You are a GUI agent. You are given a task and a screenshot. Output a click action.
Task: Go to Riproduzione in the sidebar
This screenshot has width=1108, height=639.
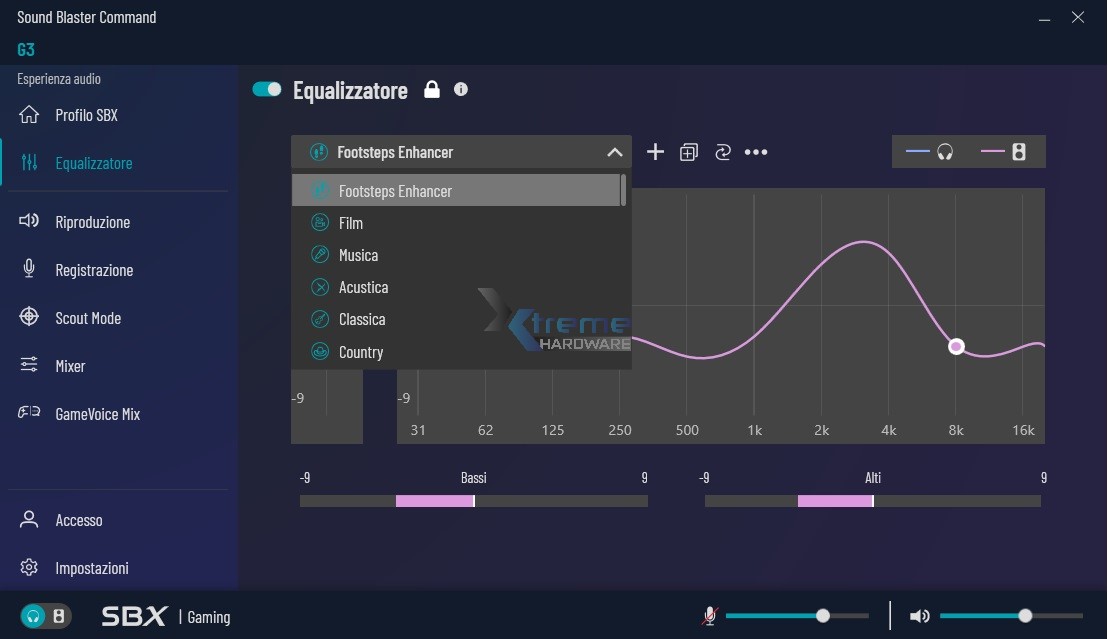click(x=92, y=222)
